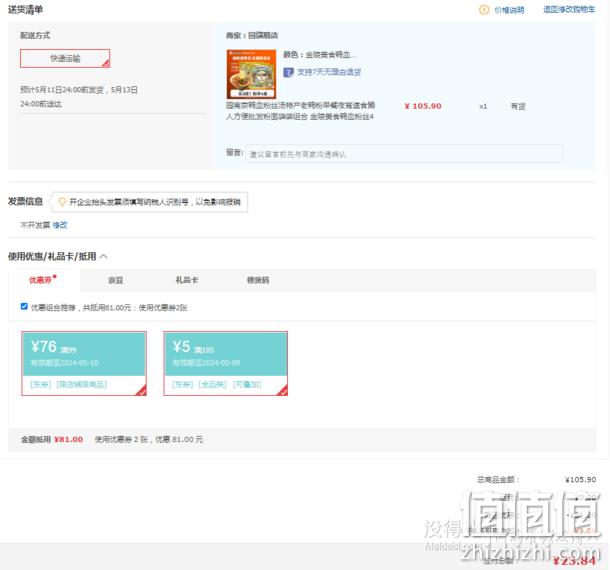The height and width of the screenshot is (570, 610).
Task: Select the ¥76 coupon card
Action: click(84, 363)
